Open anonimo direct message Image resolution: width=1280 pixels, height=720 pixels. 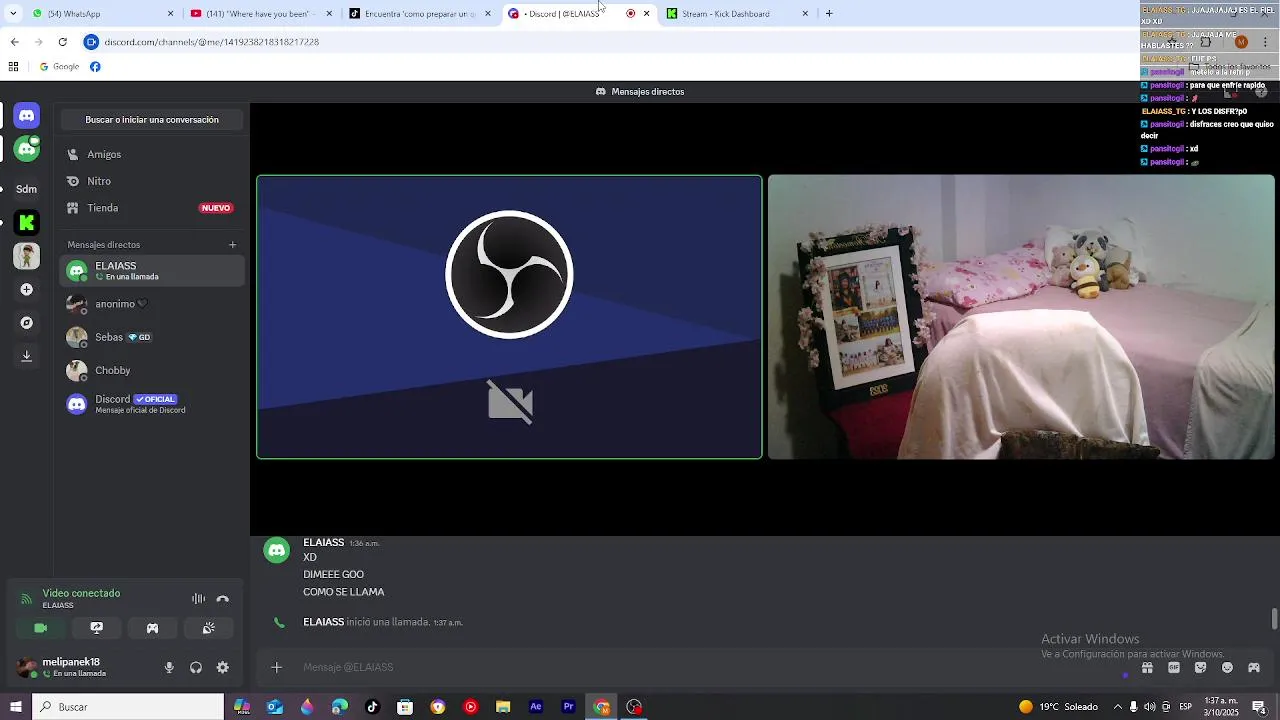[151, 304]
